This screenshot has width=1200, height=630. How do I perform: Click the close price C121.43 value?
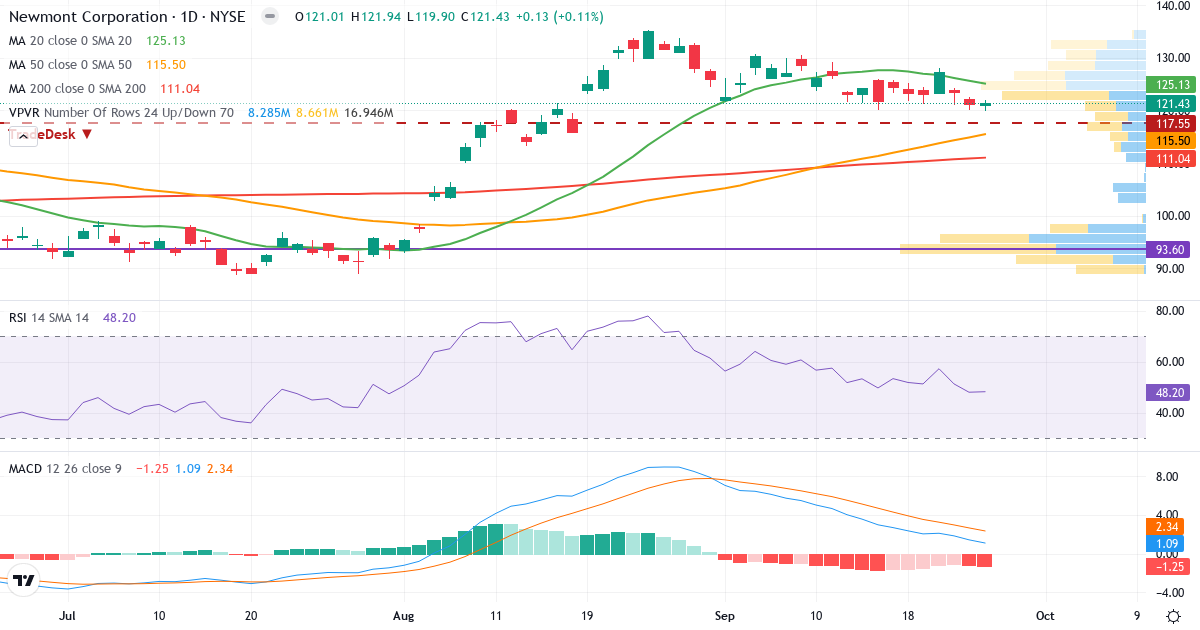click(485, 17)
